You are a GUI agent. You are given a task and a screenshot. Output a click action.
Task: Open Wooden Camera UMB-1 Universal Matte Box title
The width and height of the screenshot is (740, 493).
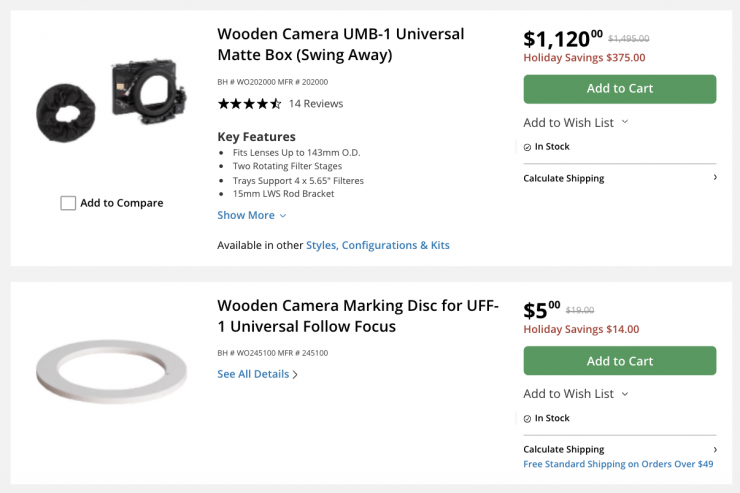coord(340,44)
